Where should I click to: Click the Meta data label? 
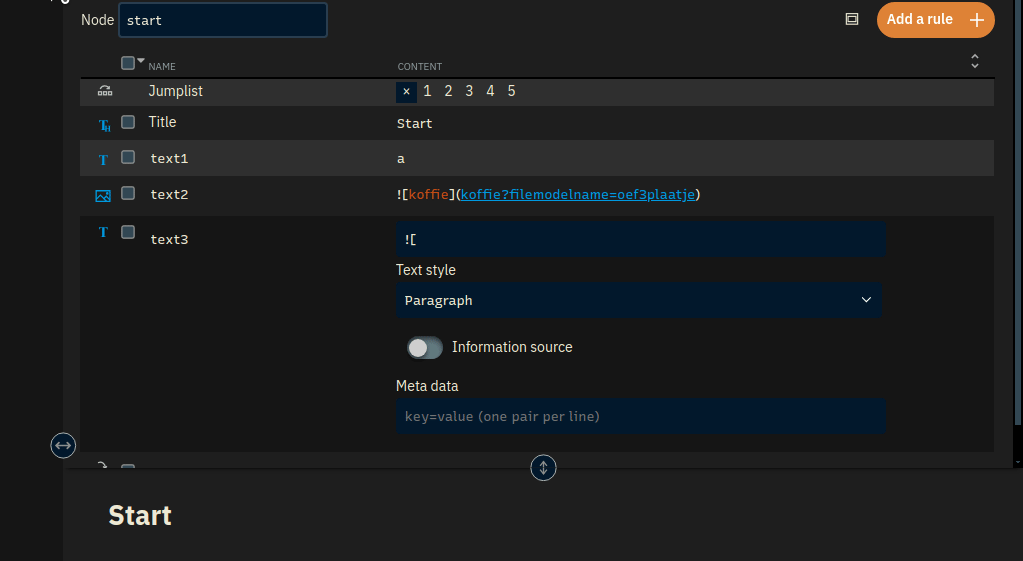point(427,386)
